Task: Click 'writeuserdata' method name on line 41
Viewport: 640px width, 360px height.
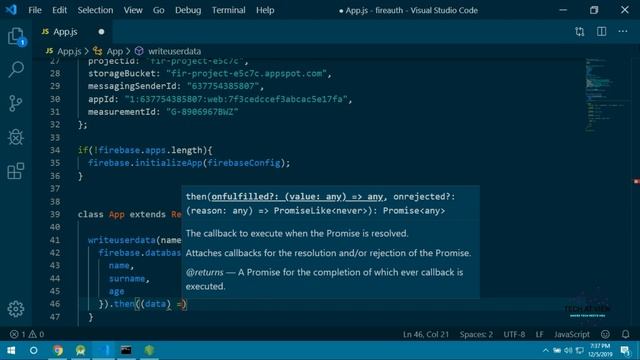Action: 122,240
